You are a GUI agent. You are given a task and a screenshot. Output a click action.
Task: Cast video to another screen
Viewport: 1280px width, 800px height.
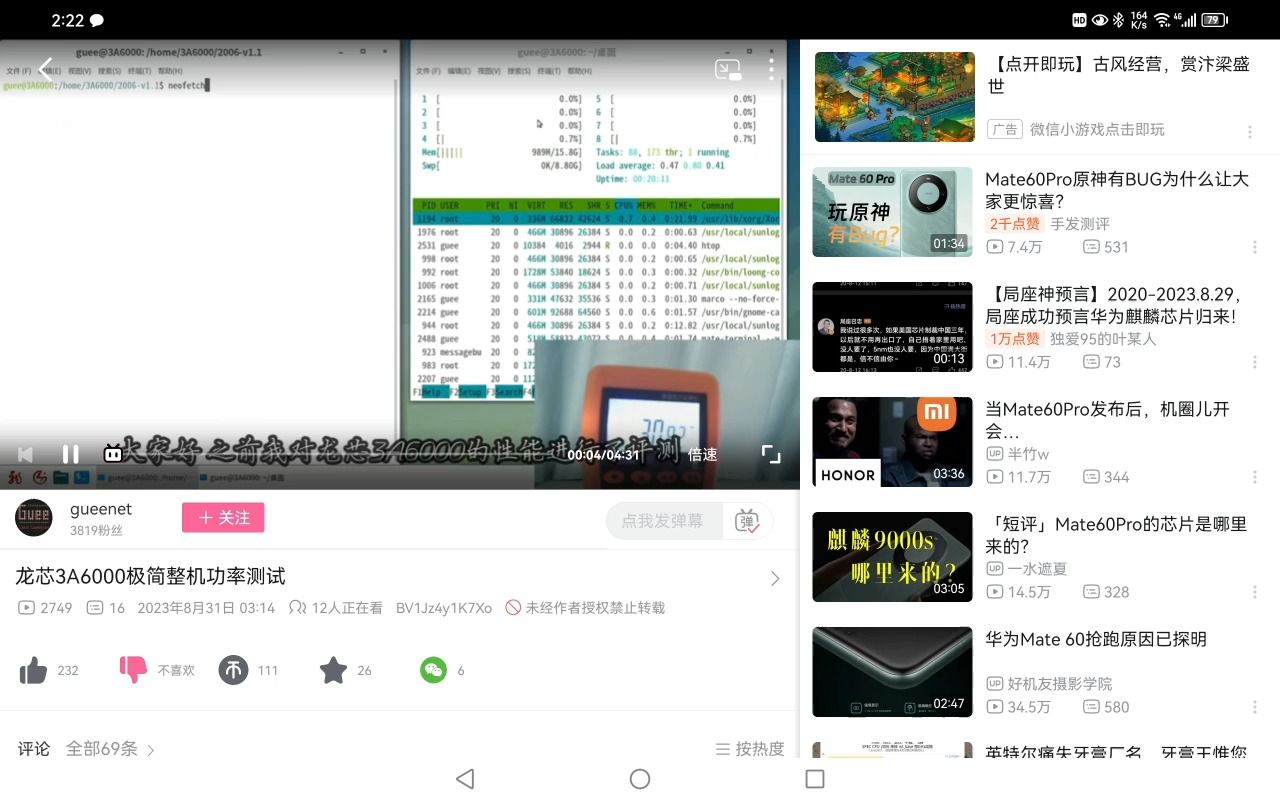point(728,69)
